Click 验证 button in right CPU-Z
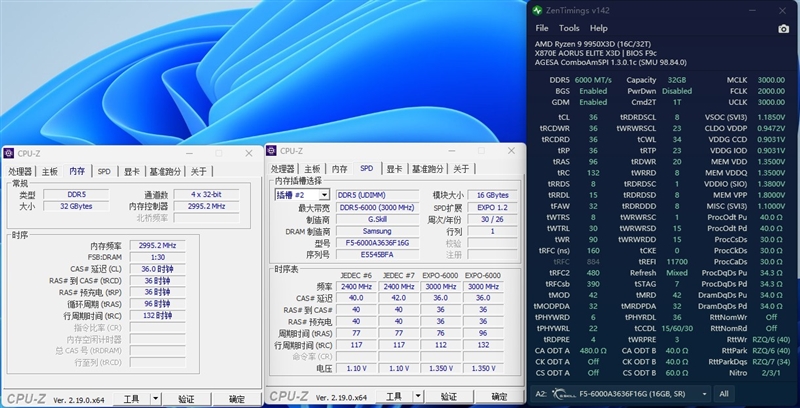Image resolution: width=800 pixels, height=408 pixels. (x=448, y=396)
